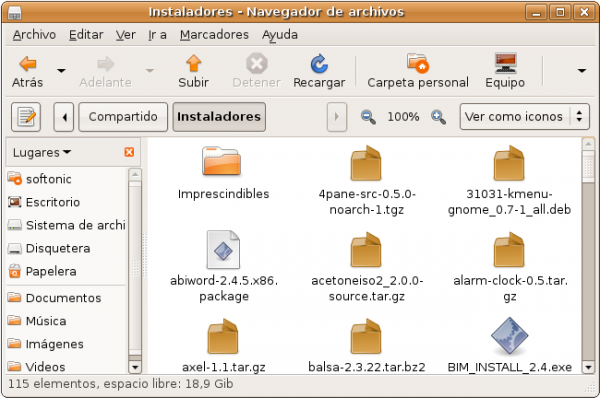
Task: Open the Ver menu
Action: 126,35
